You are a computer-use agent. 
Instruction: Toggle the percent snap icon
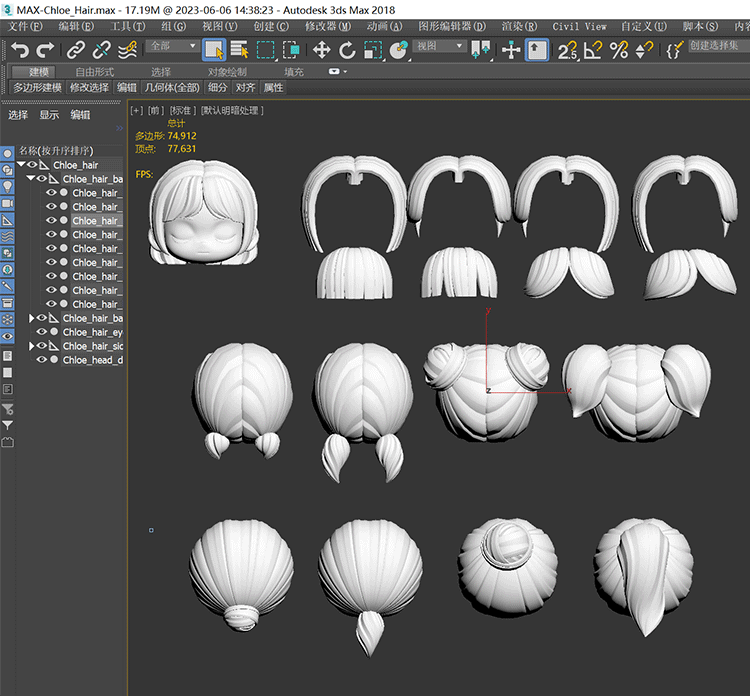point(619,49)
